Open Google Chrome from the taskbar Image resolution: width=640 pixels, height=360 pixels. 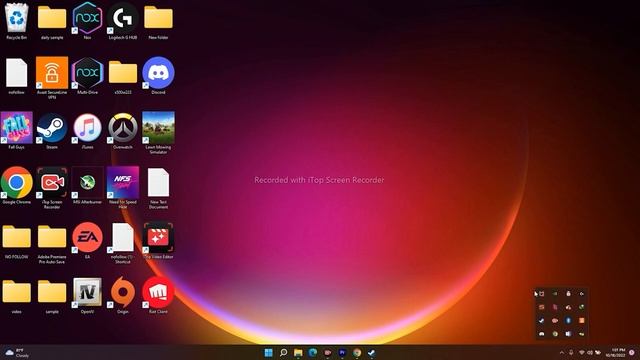(357, 353)
